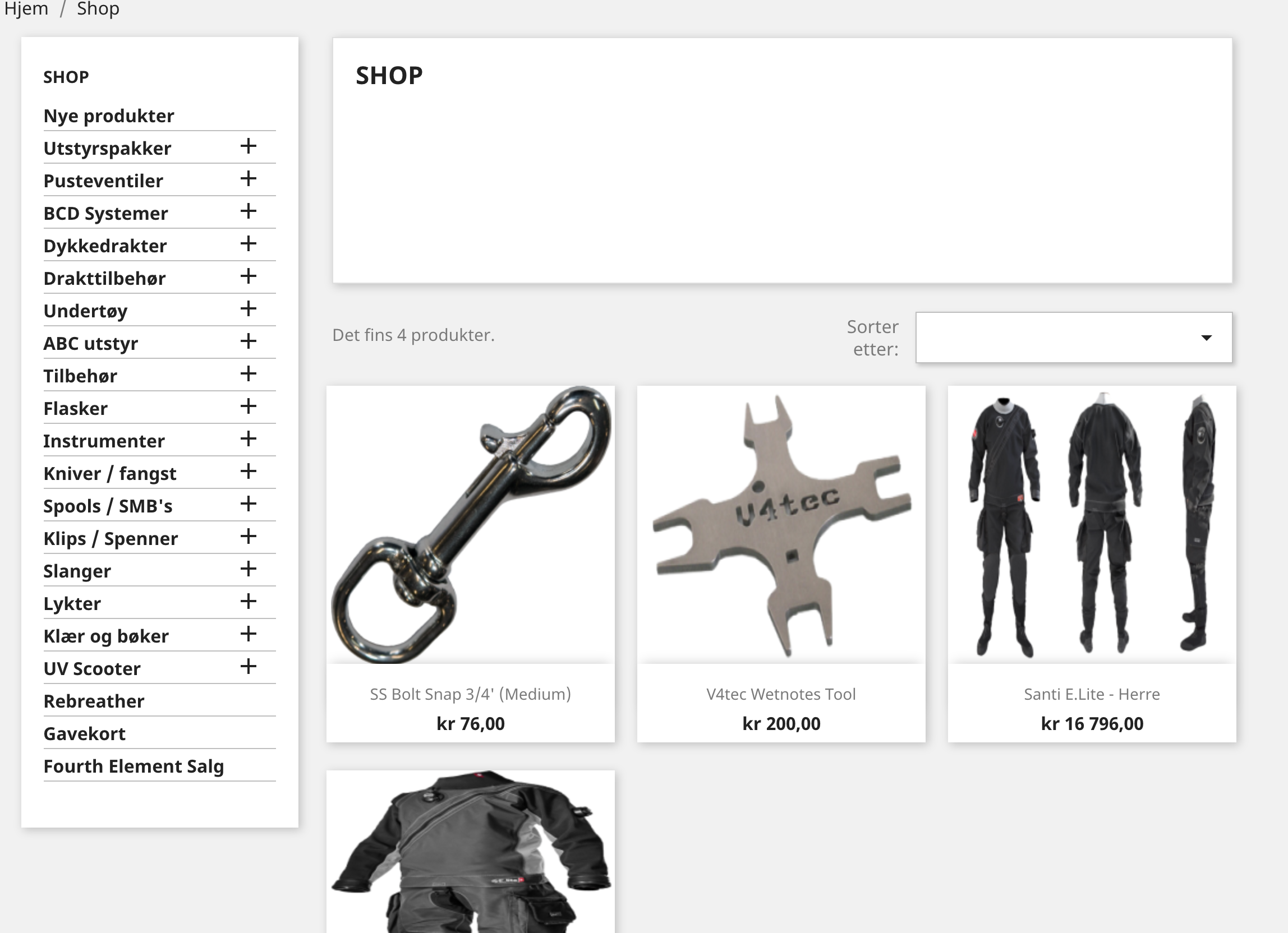Click plus icon beside Flasker
The width and height of the screenshot is (1288, 933).
click(x=248, y=407)
